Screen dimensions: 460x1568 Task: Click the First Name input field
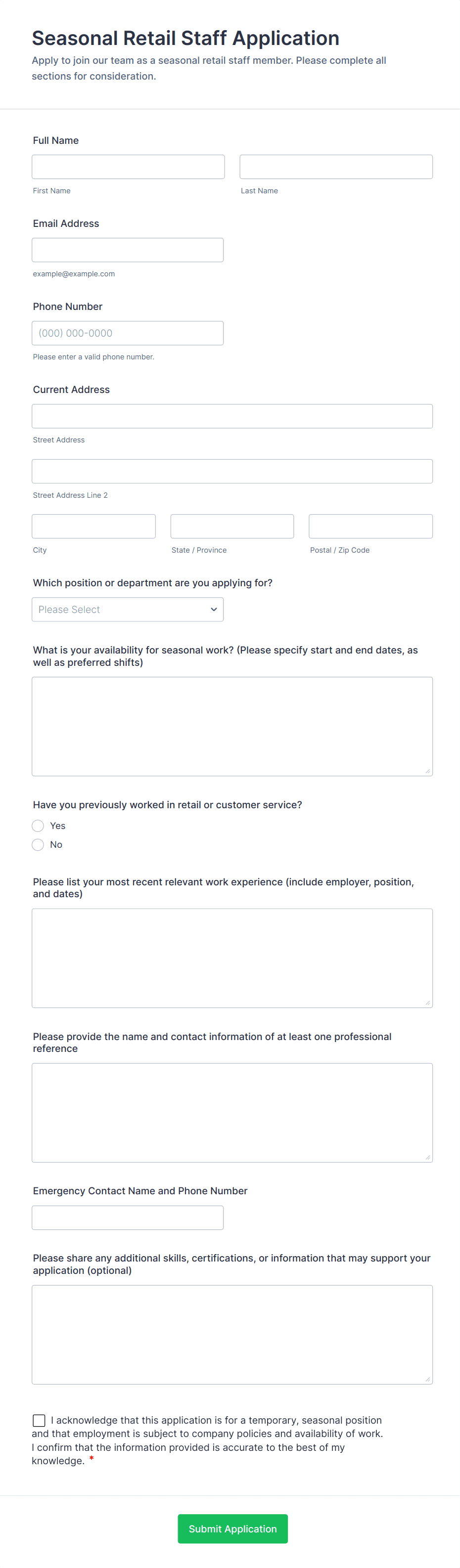128,167
